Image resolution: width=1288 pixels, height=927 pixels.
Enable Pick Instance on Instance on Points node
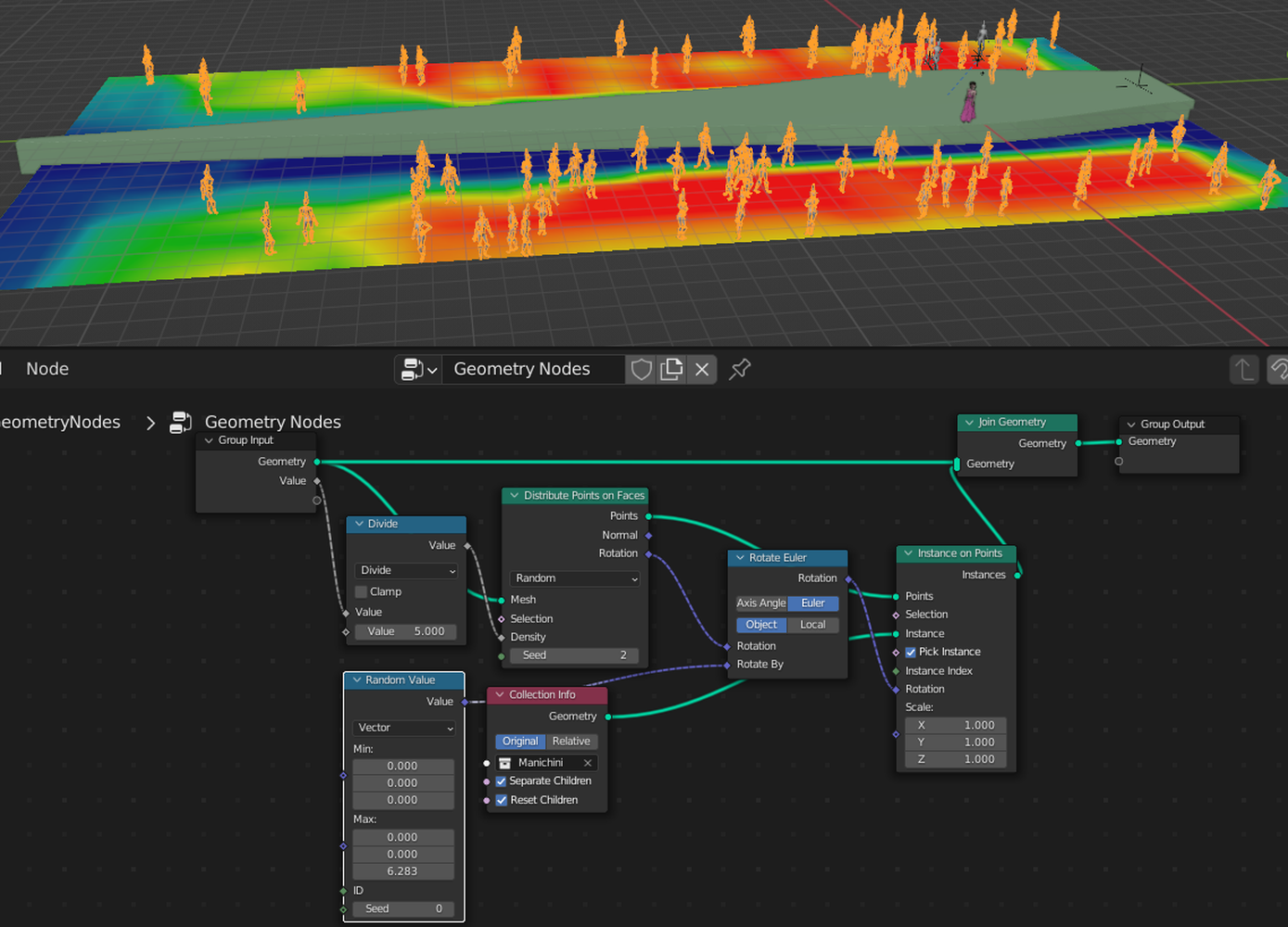(x=911, y=652)
